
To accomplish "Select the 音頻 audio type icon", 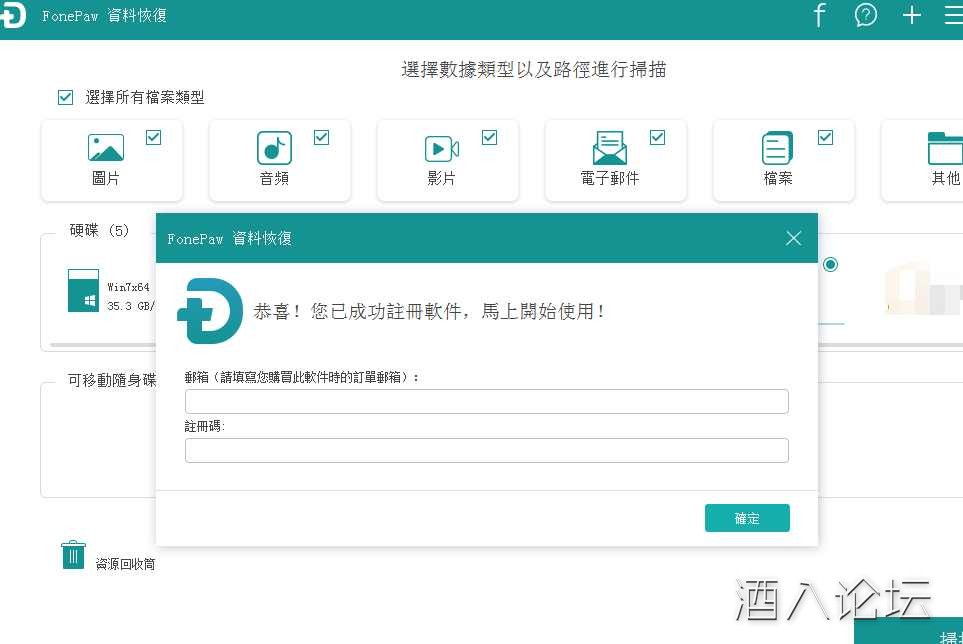I will tap(274, 147).
